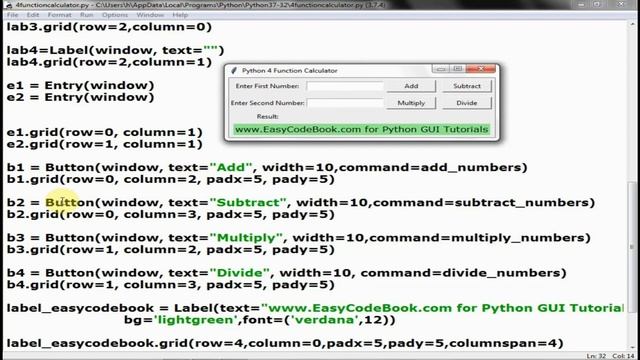Click the Ln: 32 status bar entry
The image size is (640, 360).
click(596, 356)
